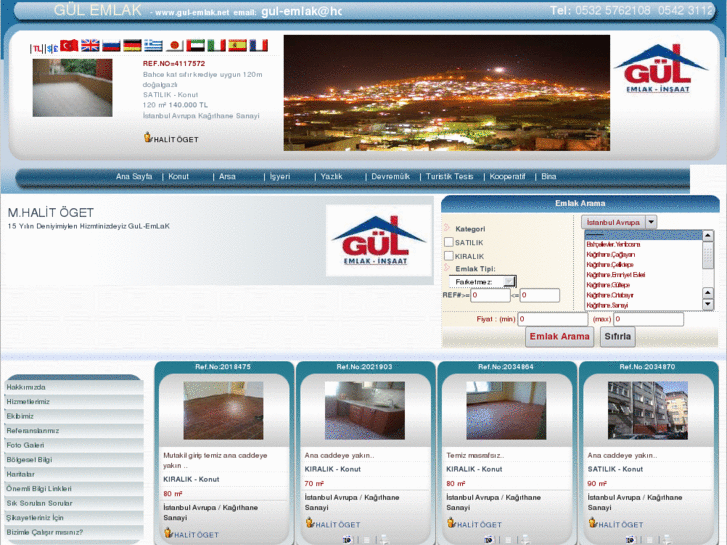Set currency to TL

tap(37, 48)
